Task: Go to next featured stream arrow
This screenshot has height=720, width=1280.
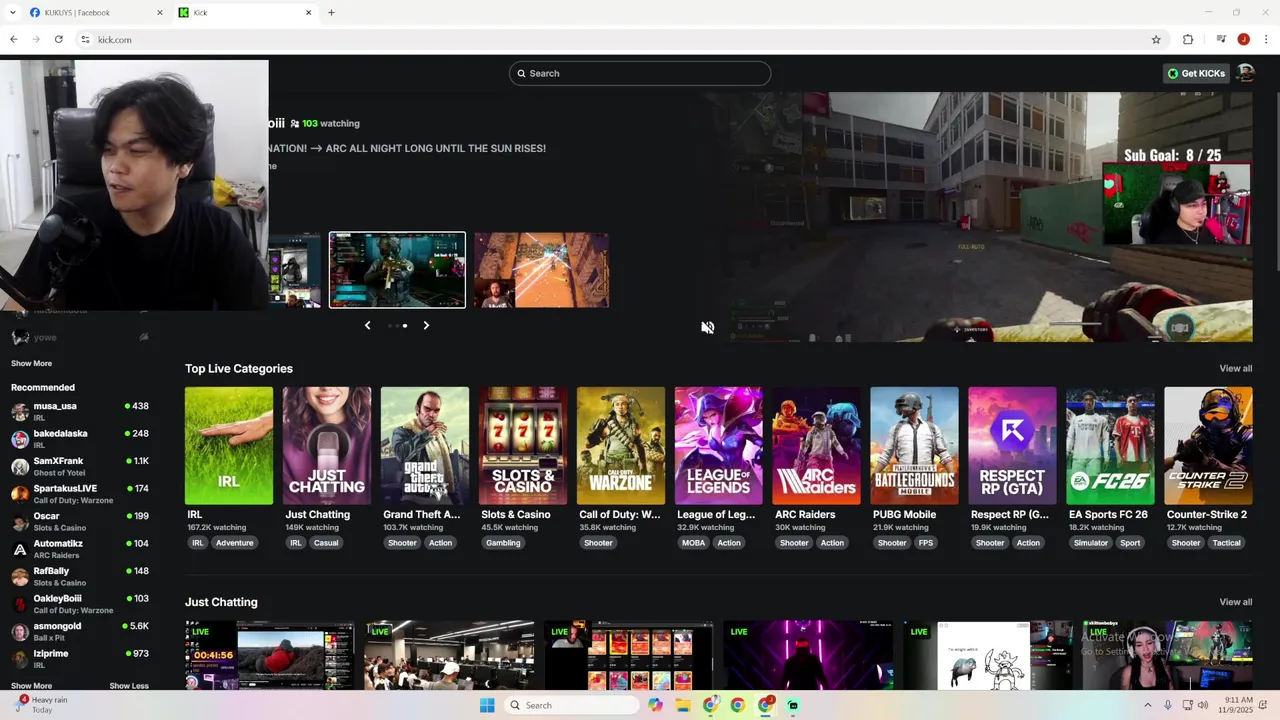Action: click(426, 325)
